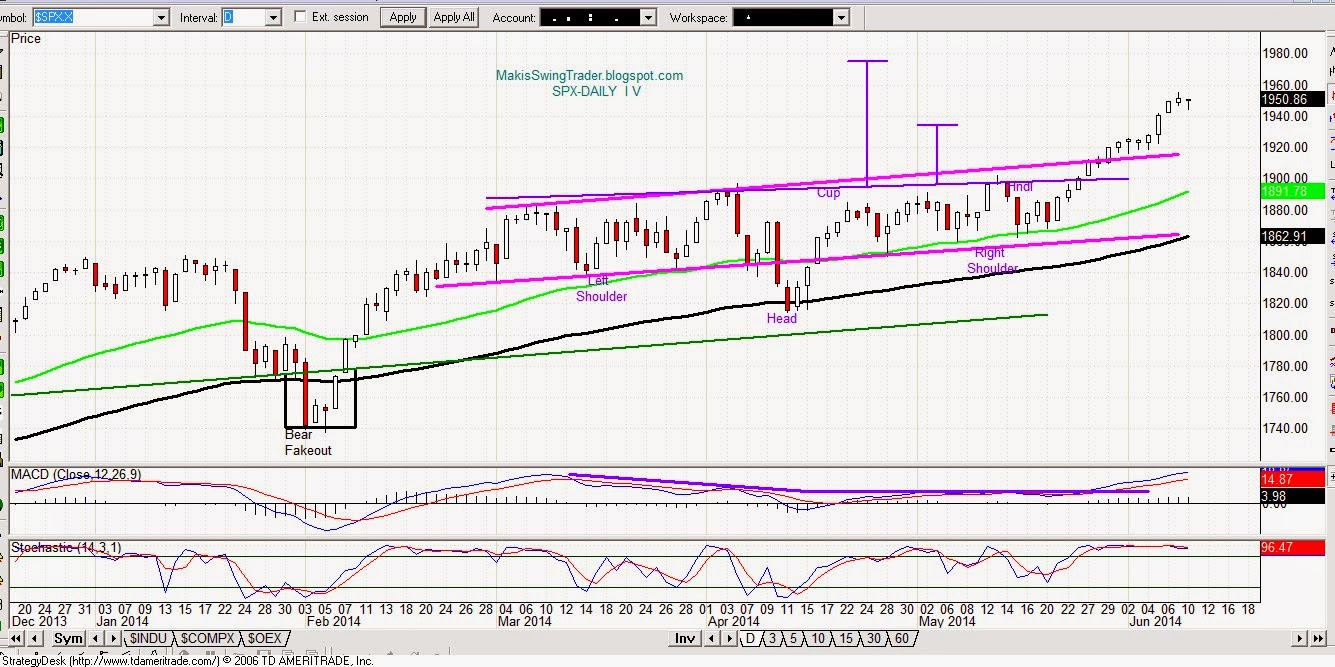This screenshot has width=1335, height=667.
Task: Select the 10 minute interval tab
Action: 817,638
